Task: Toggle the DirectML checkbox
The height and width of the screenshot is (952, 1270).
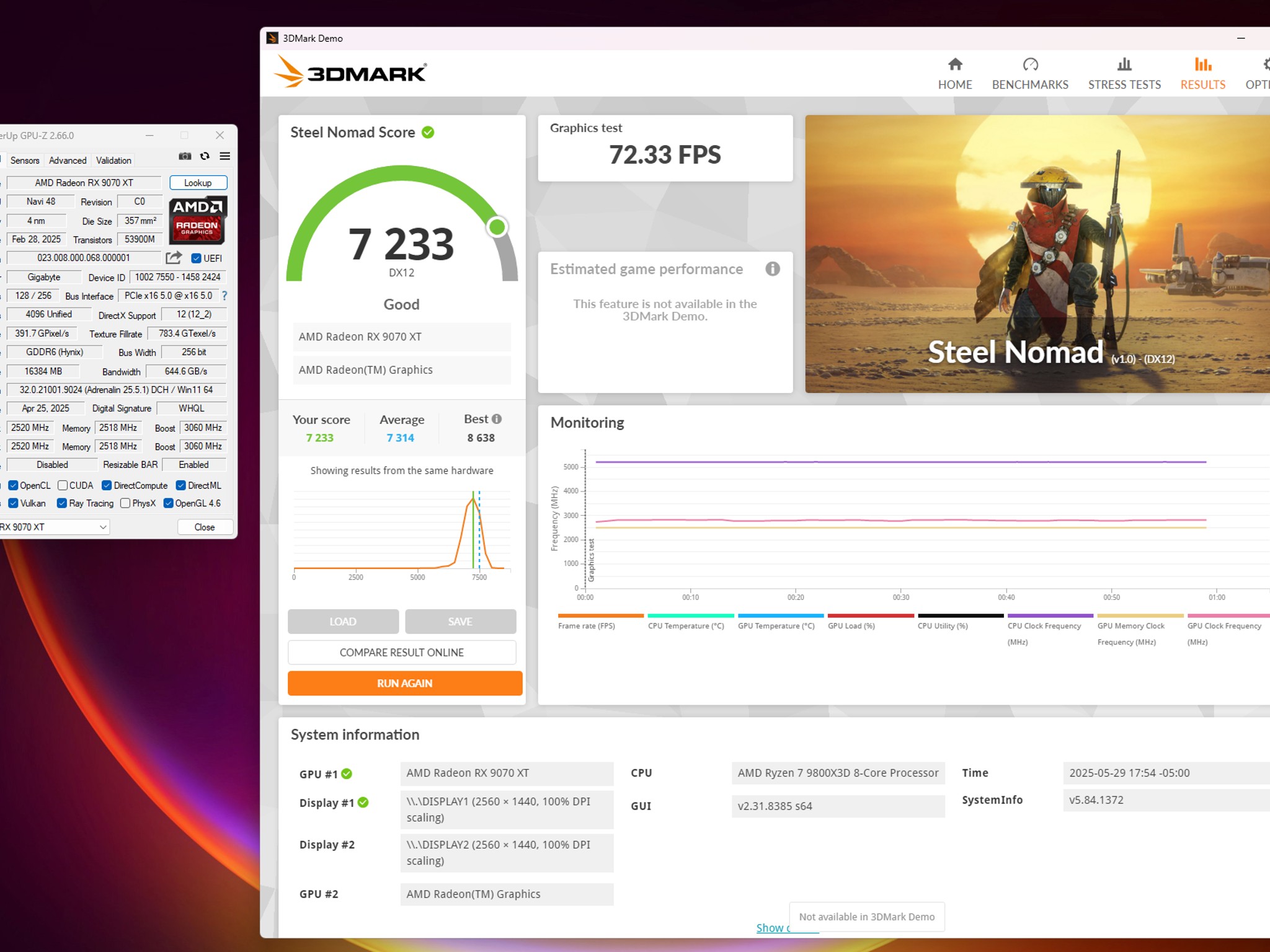Action: pyautogui.click(x=181, y=485)
